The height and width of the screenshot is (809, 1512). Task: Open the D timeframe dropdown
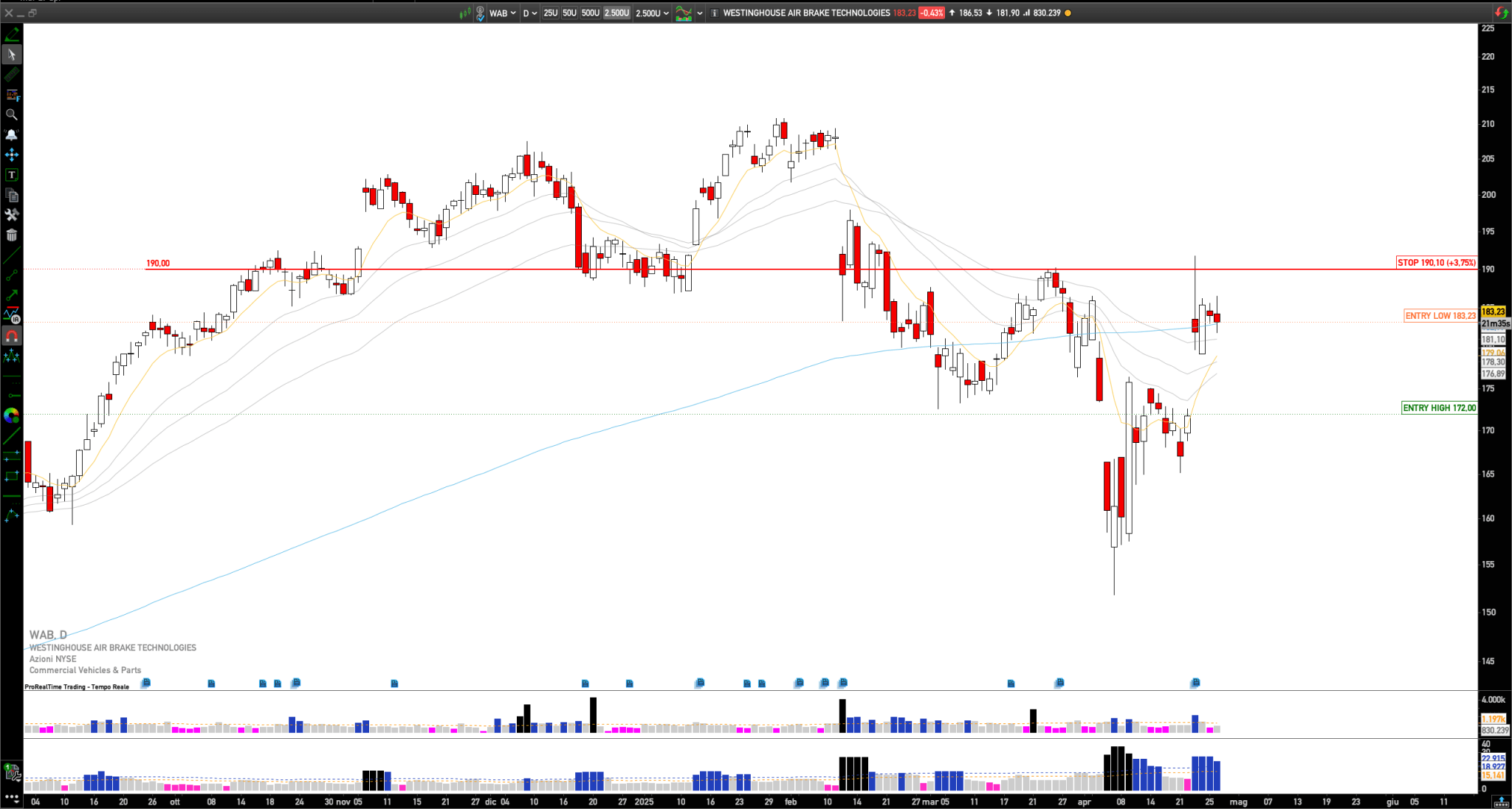(x=529, y=13)
